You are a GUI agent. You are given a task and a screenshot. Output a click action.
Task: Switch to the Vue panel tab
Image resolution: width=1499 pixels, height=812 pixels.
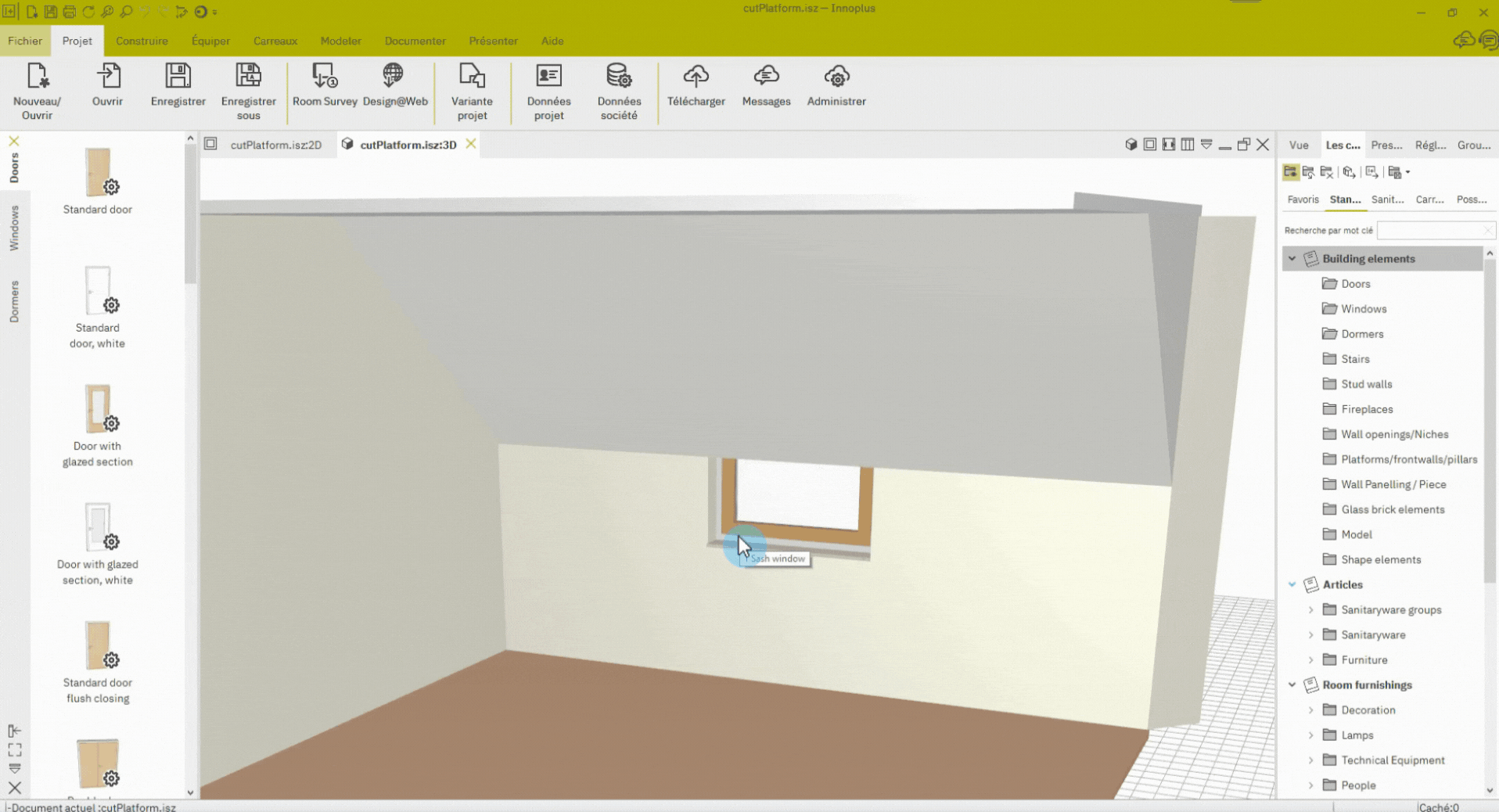1299,145
